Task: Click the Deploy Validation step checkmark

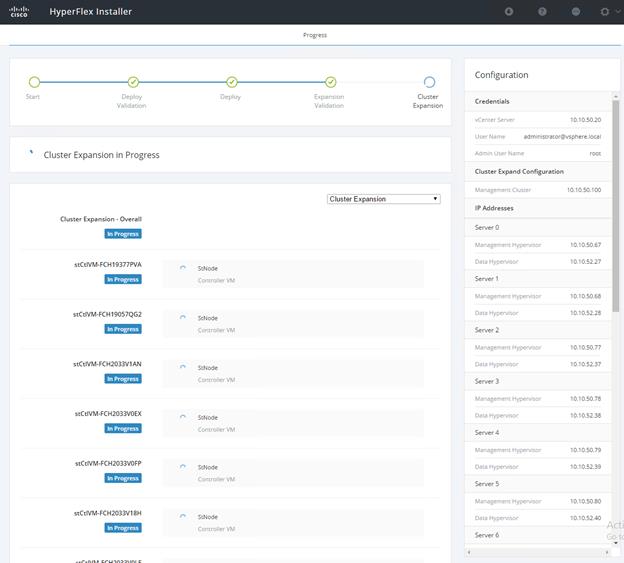Action: click(133, 82)
